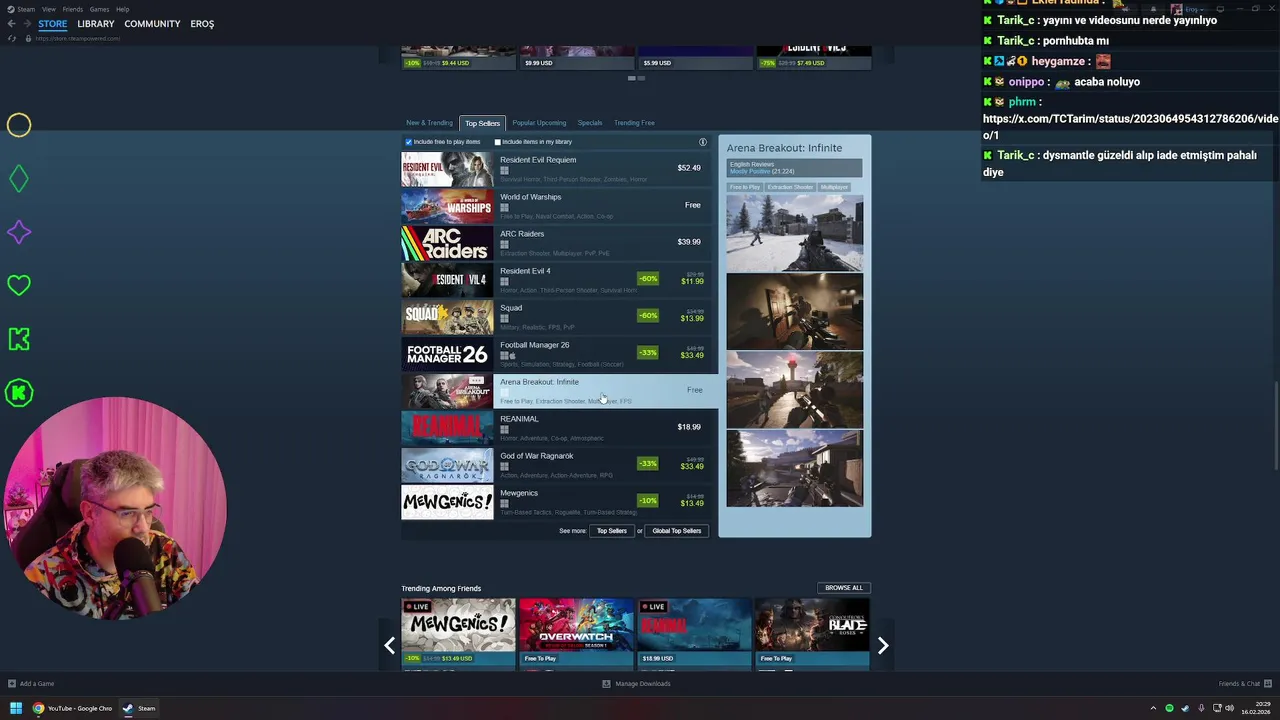Select the Popular Upcoming tab
The height and width of the screenshot is (720, 1280).
coord(539,123)
